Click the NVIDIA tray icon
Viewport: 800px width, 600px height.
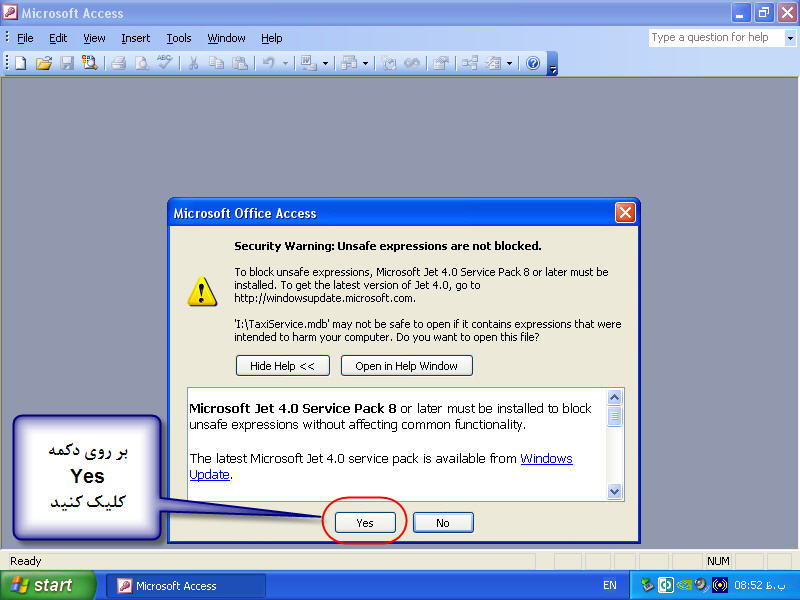click(684, 585)
